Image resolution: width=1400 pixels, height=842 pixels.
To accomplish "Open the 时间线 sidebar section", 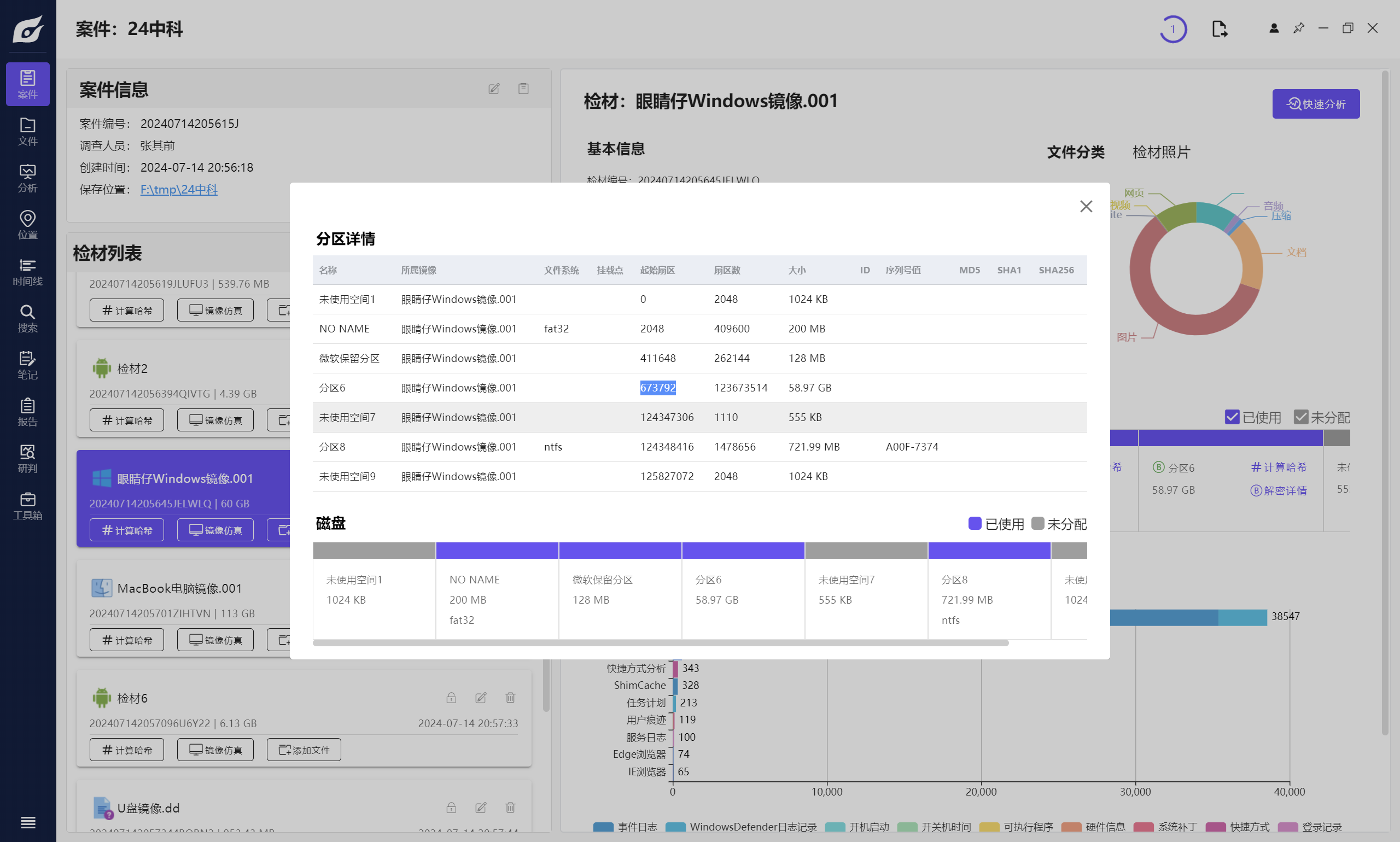I will pyautogui.click(x=28, y=272).
